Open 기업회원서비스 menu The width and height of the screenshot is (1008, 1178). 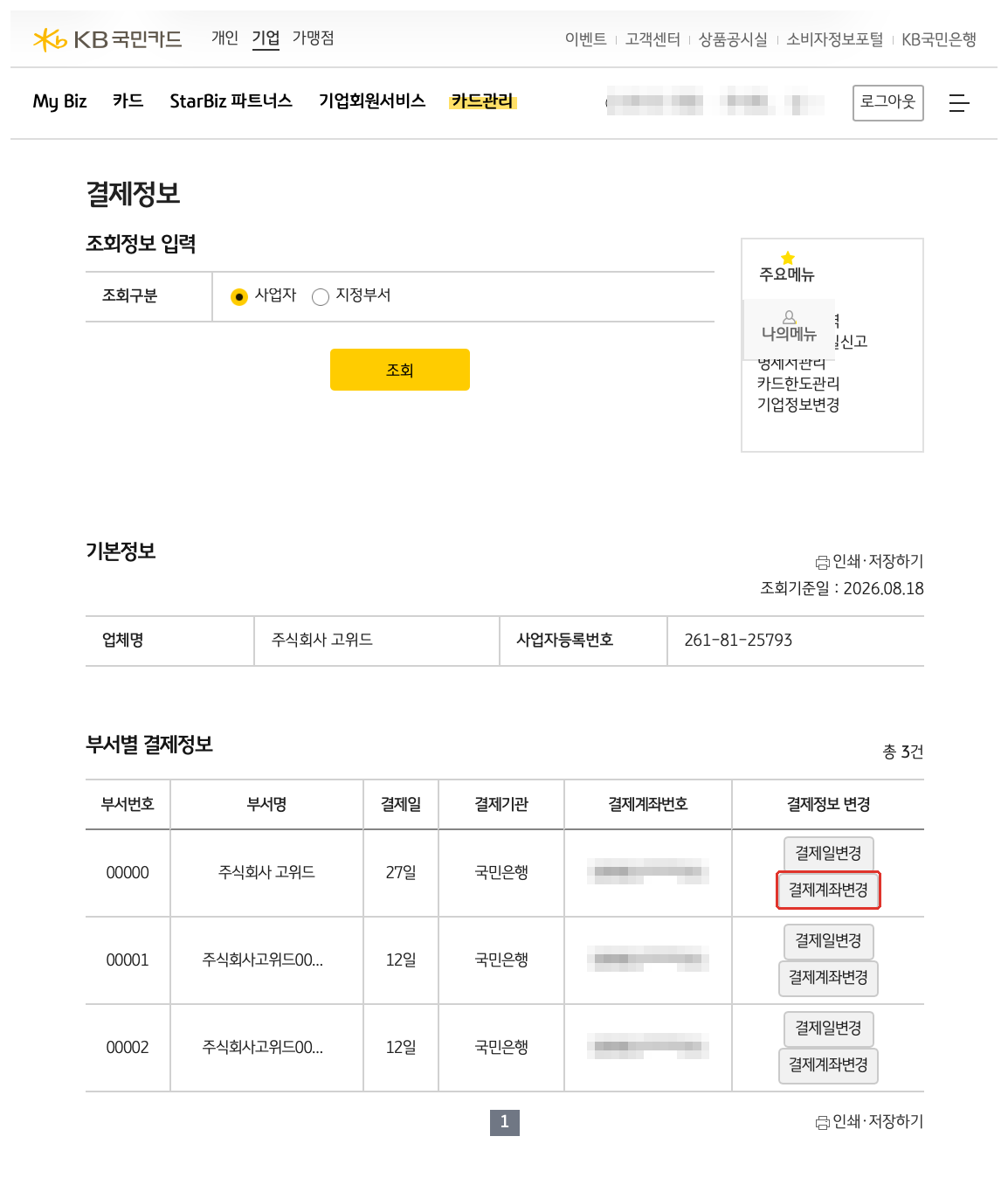372,100
